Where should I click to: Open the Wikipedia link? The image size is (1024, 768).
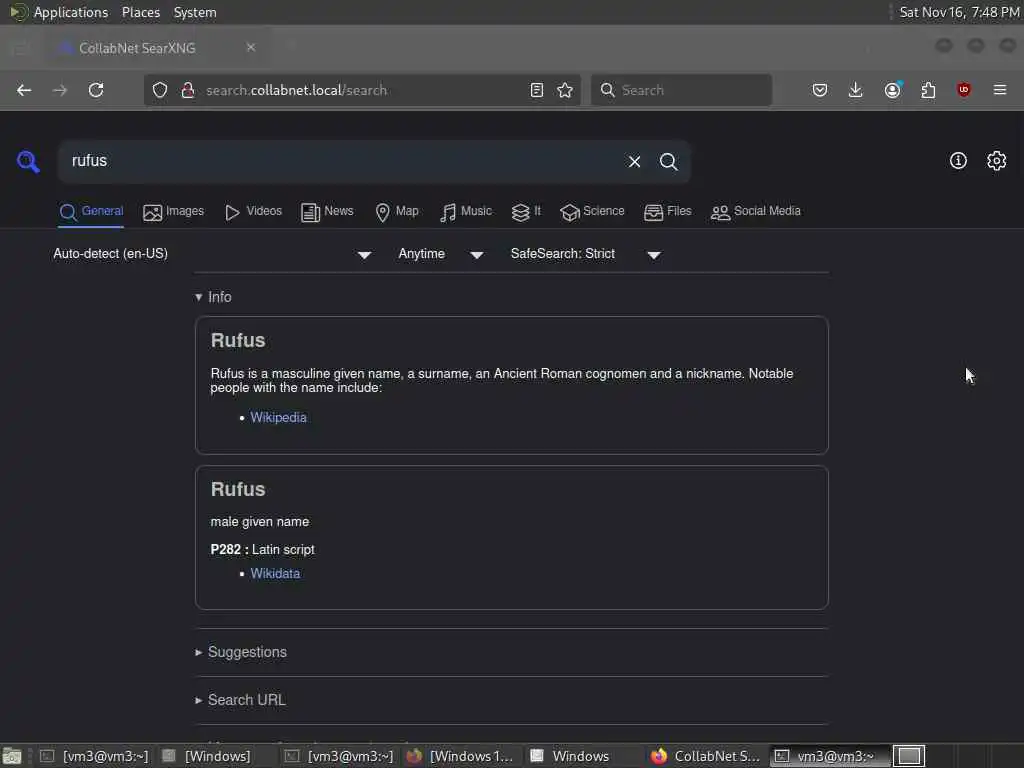(x=278, y=417)
